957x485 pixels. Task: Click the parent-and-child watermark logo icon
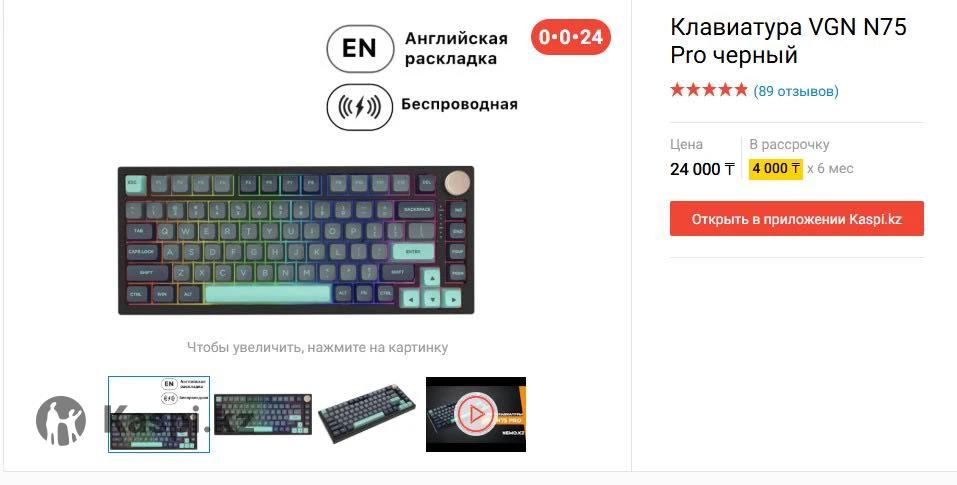(60, 420)
